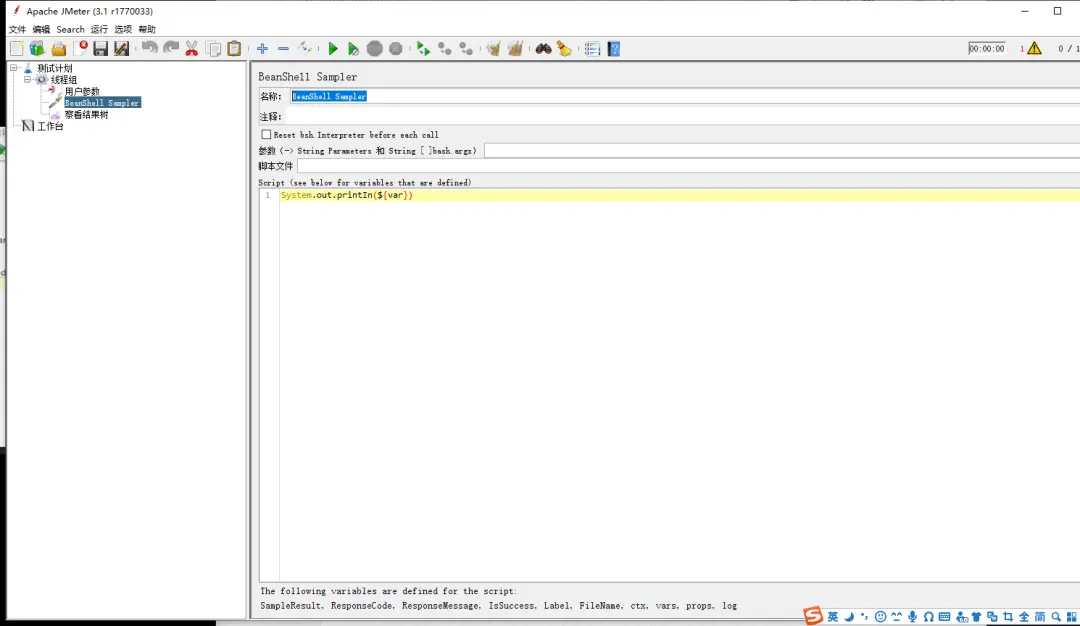
Task: Open the 编辑 menu
Action: tap(41, 29)
